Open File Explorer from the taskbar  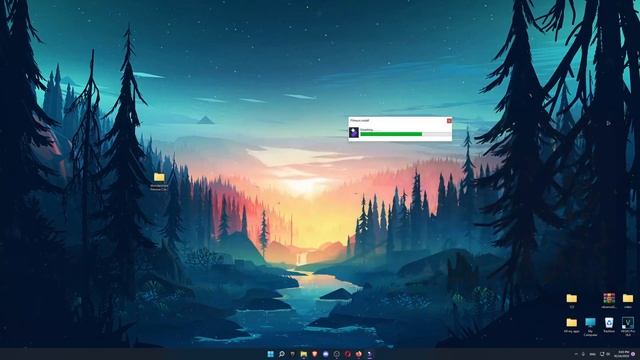[x=304, y=354]
